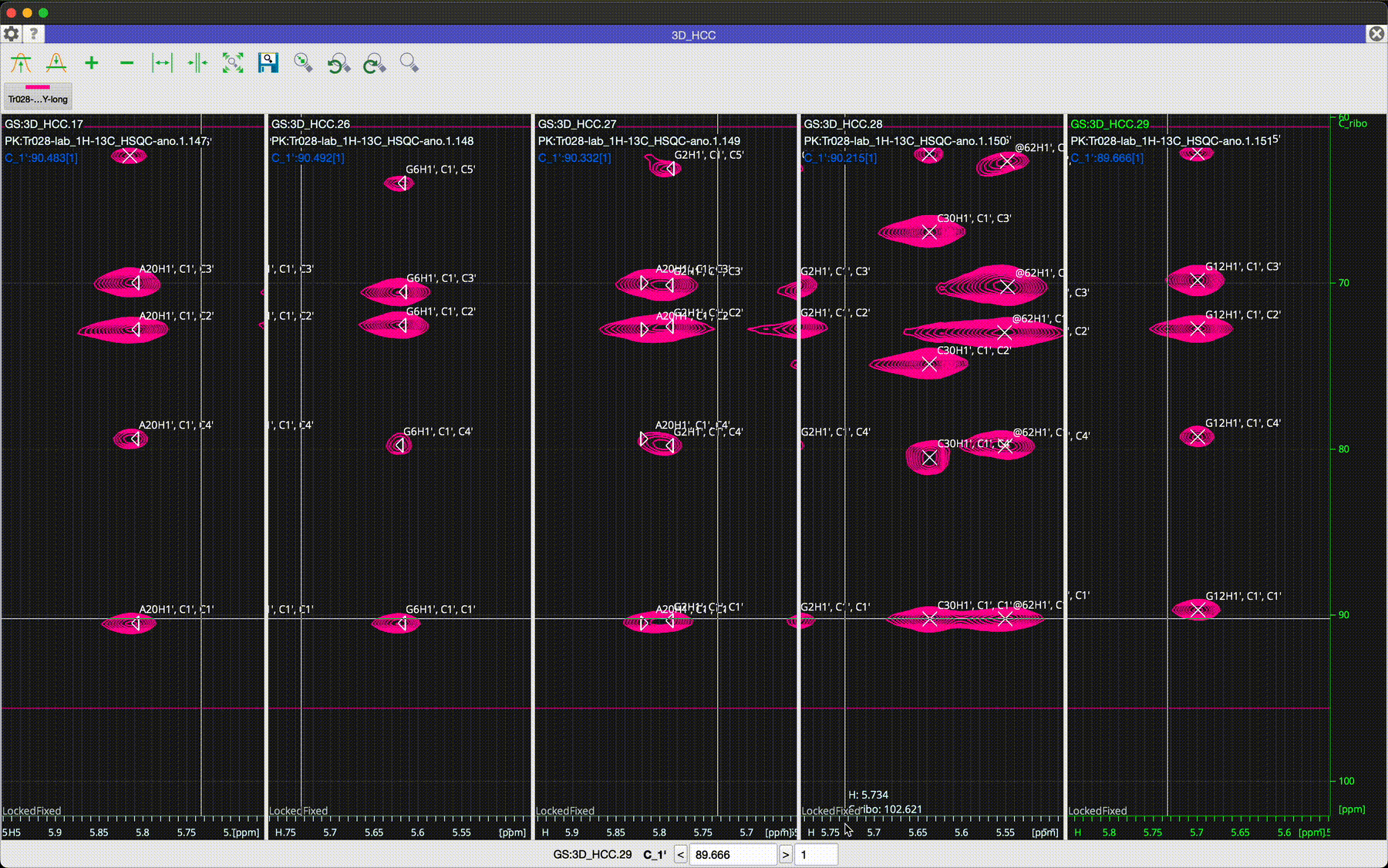Add a contour level with the plus icon
This screenshot has height=868, width=1388.
coord(92,63)
